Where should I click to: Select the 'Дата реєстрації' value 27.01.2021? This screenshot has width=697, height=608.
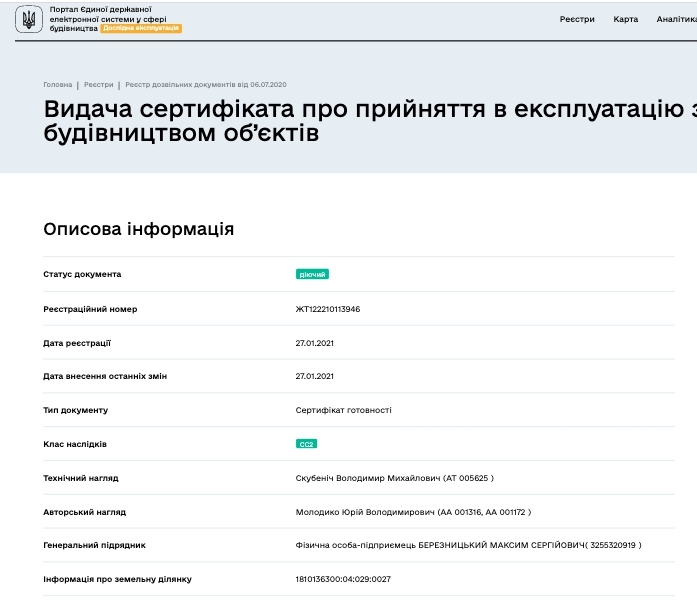point(314,343)
